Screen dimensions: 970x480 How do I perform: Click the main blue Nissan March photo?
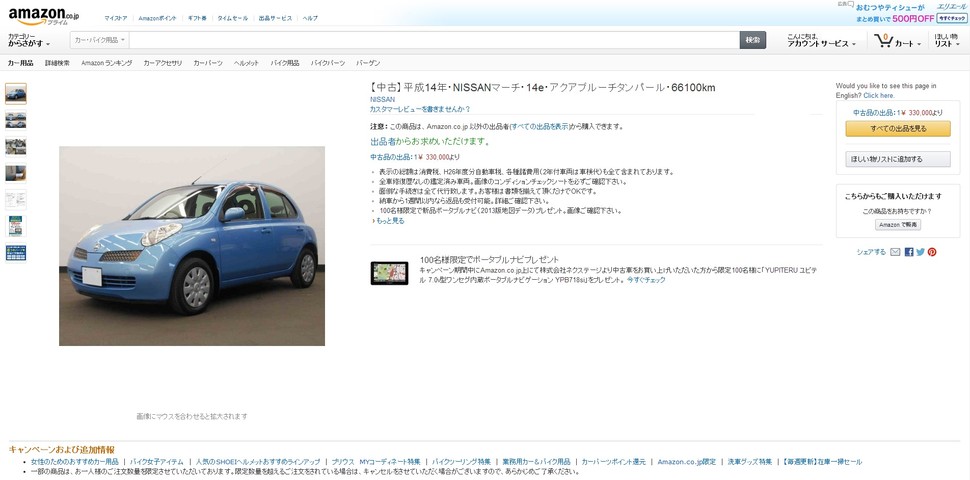pos(192,246)
